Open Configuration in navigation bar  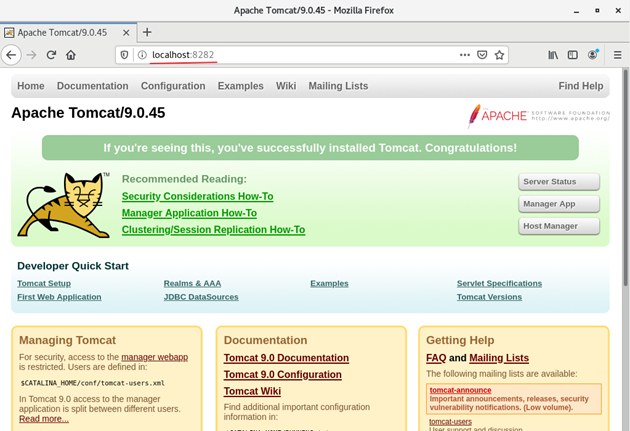pyautogui.click(x=173, y=86)
